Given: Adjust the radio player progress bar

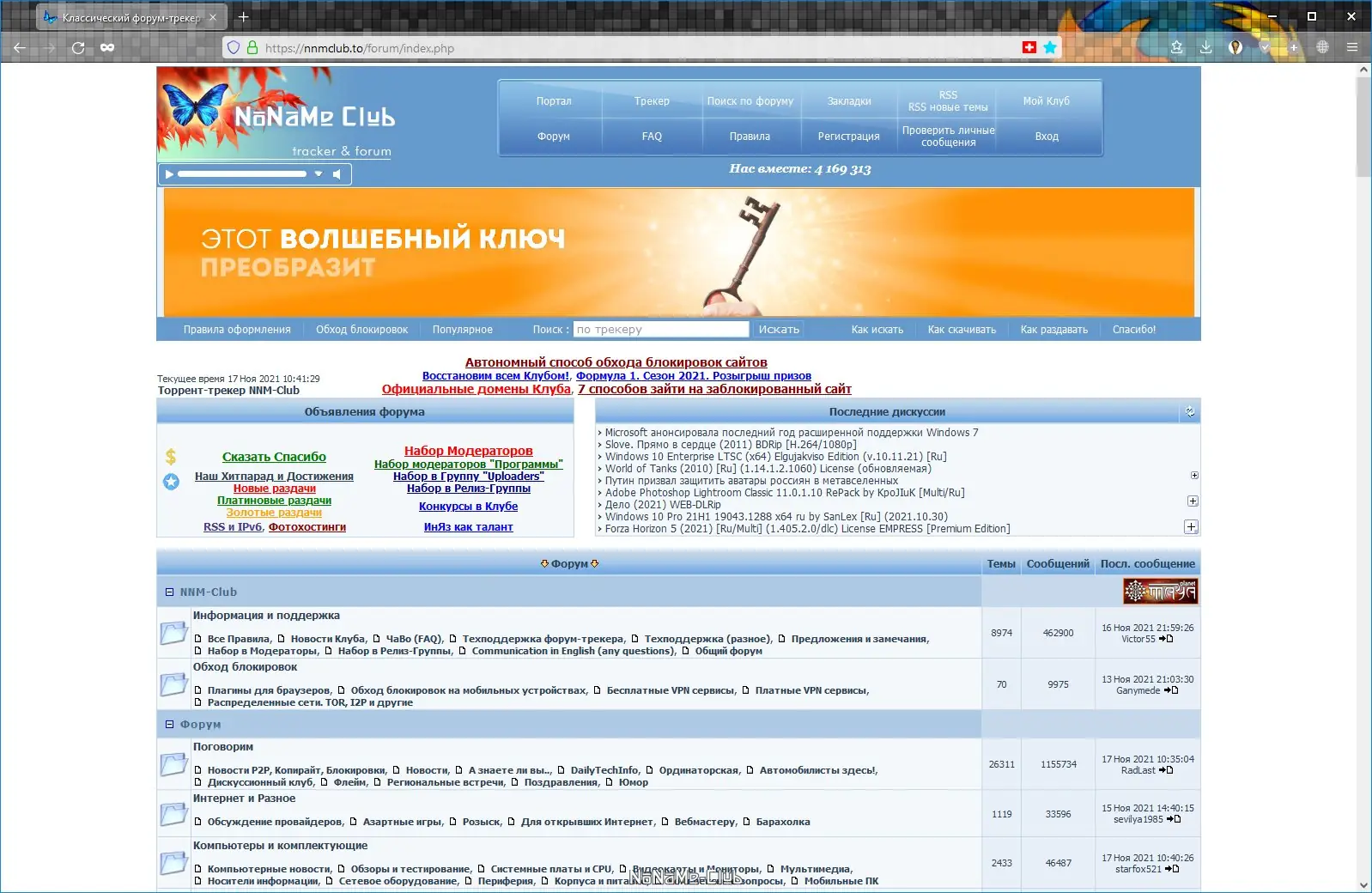Looking at the screenshot, I should click(242, 174).
